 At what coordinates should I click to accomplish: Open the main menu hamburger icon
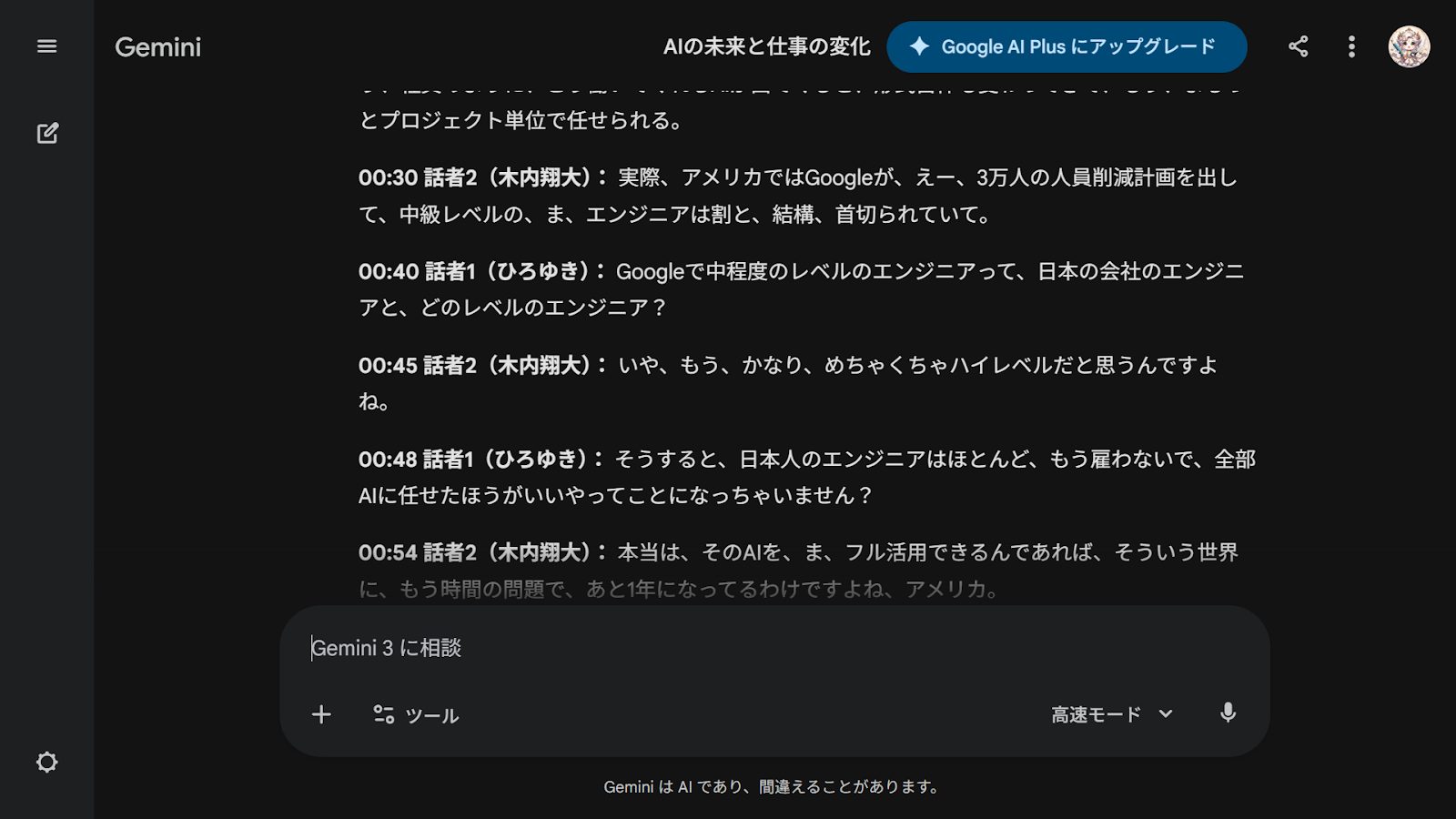pos(46,46)
